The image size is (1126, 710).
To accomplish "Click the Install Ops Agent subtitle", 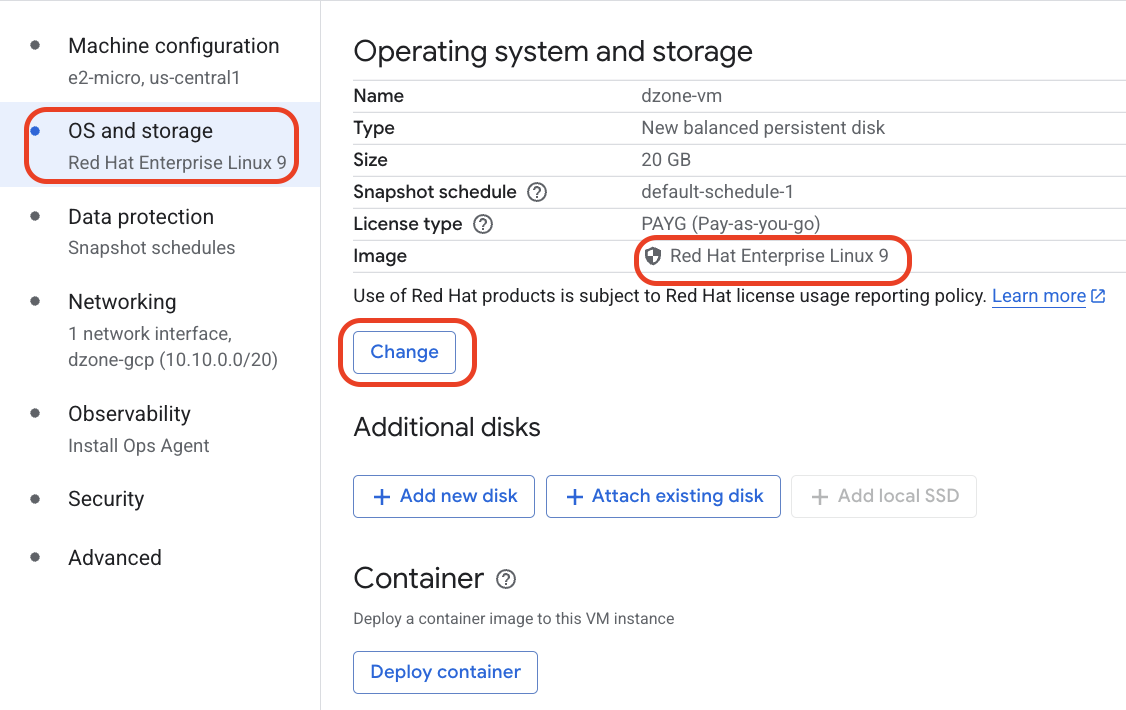I will (139, 446).
